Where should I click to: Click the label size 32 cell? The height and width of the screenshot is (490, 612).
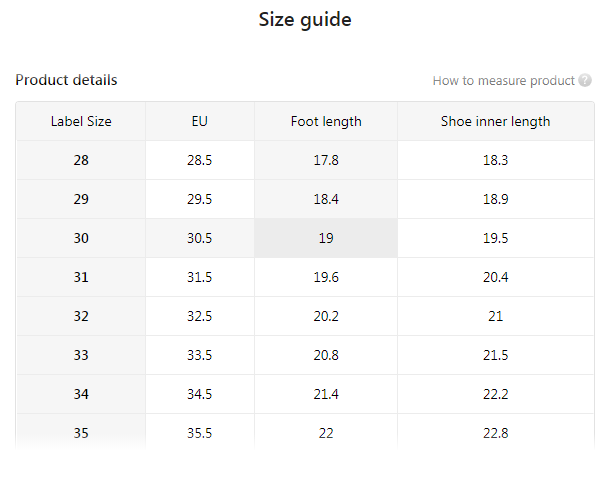pos(81,316)
